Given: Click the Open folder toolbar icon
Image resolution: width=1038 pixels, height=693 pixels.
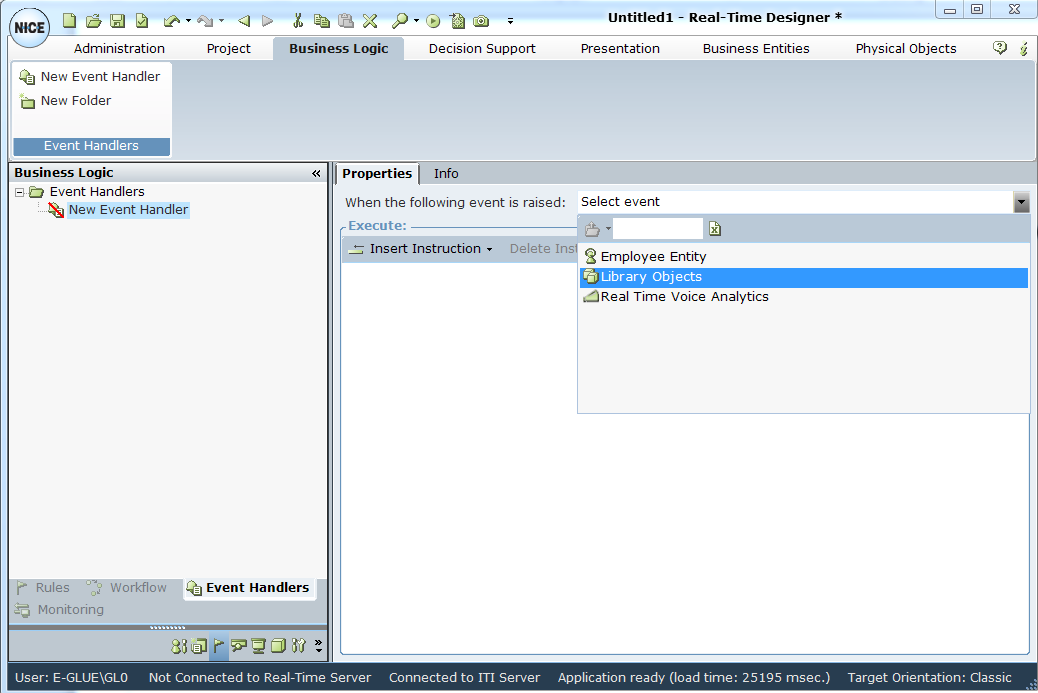Looking at the screenshot, I should click(x=93, y=20).
